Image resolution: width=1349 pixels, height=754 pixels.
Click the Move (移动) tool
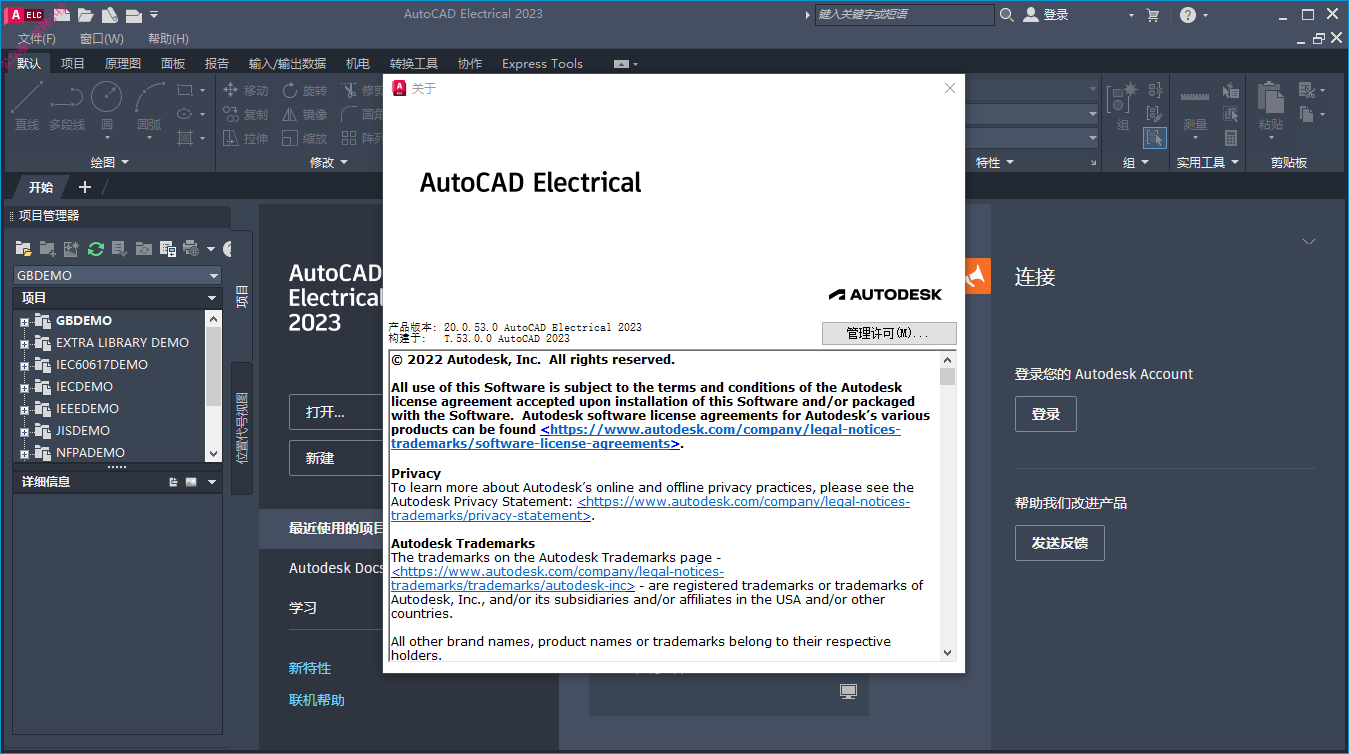245,90
